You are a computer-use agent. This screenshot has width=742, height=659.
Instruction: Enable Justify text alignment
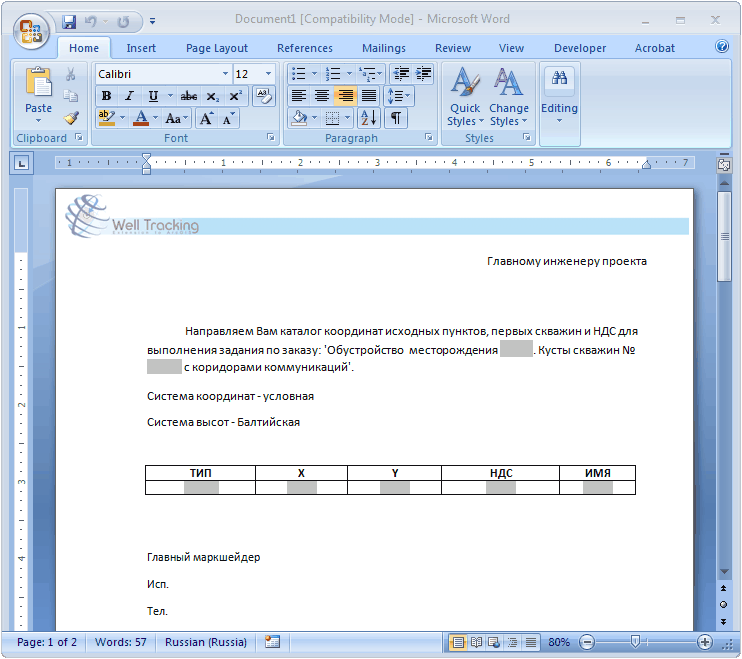369,96
